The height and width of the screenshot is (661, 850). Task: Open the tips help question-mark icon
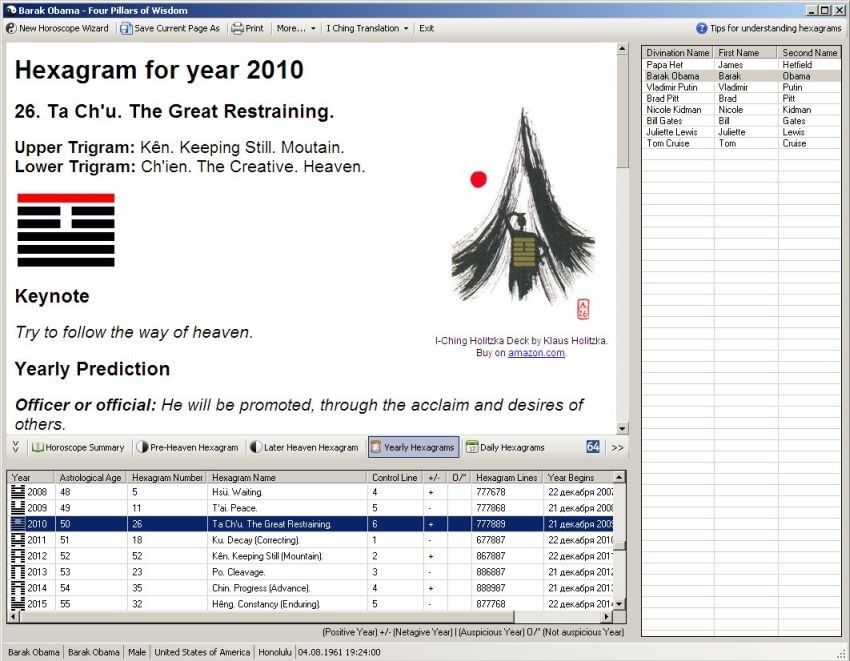coord(701,28)
